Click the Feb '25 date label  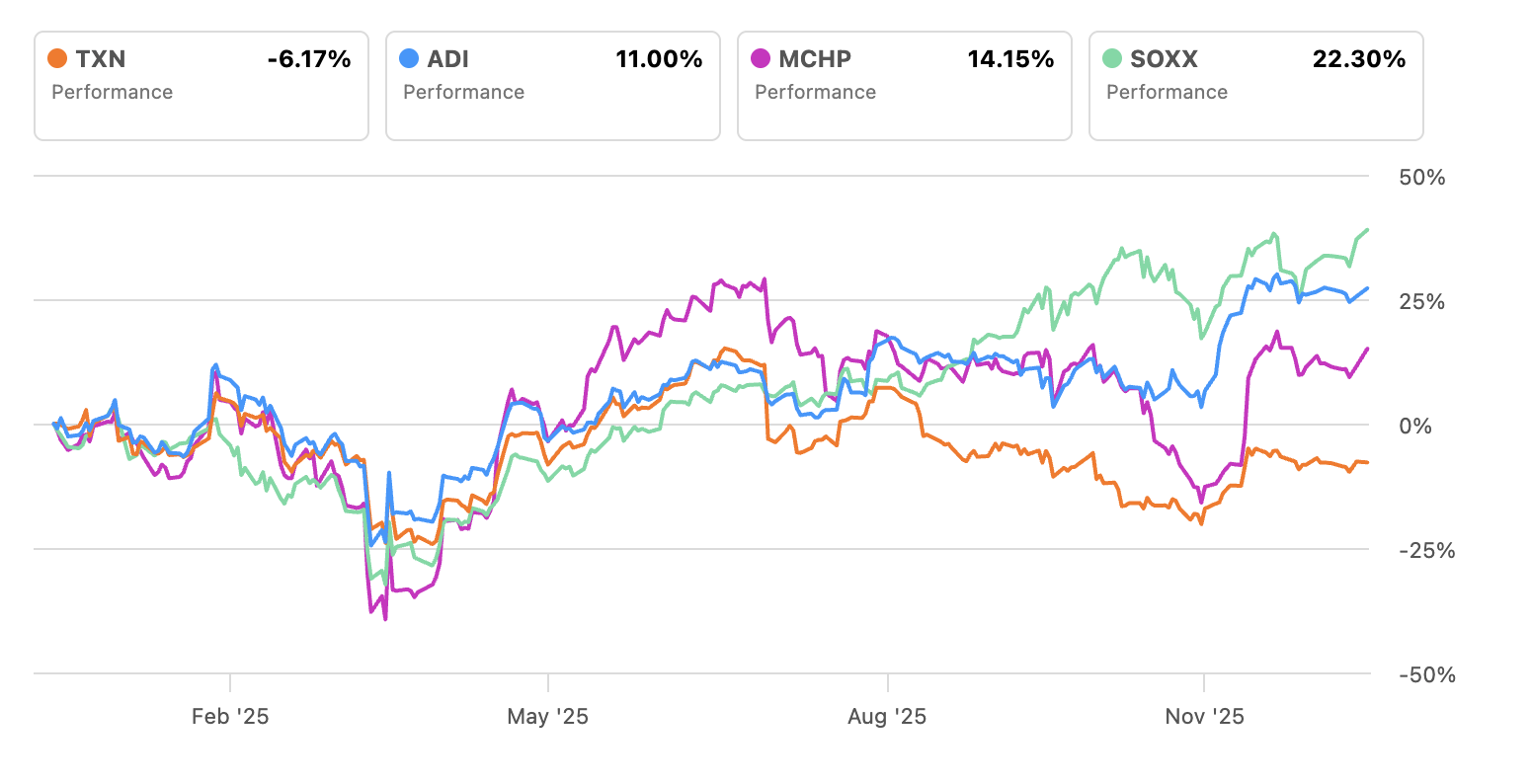pos(230,717)
